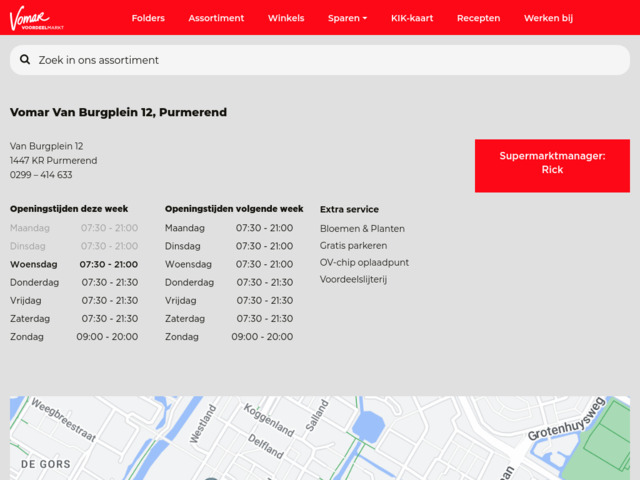
Task: Open the KIK-kaart page
Action: (x=412, y=18)
